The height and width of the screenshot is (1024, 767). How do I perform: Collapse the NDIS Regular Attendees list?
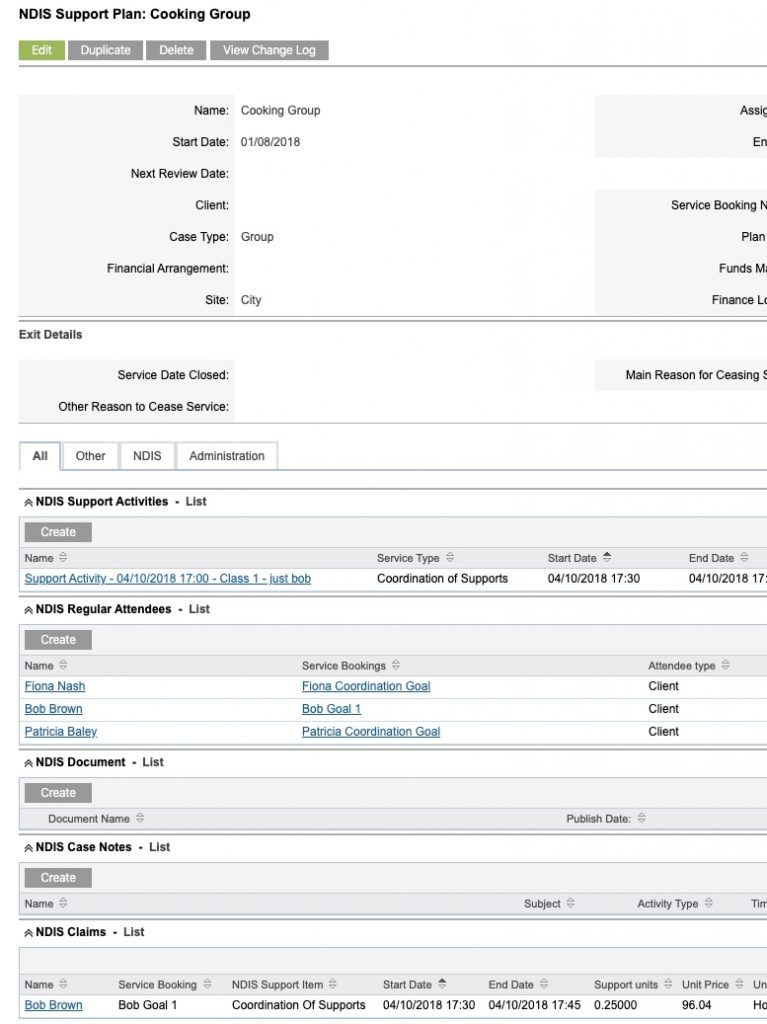click(28, 610)
